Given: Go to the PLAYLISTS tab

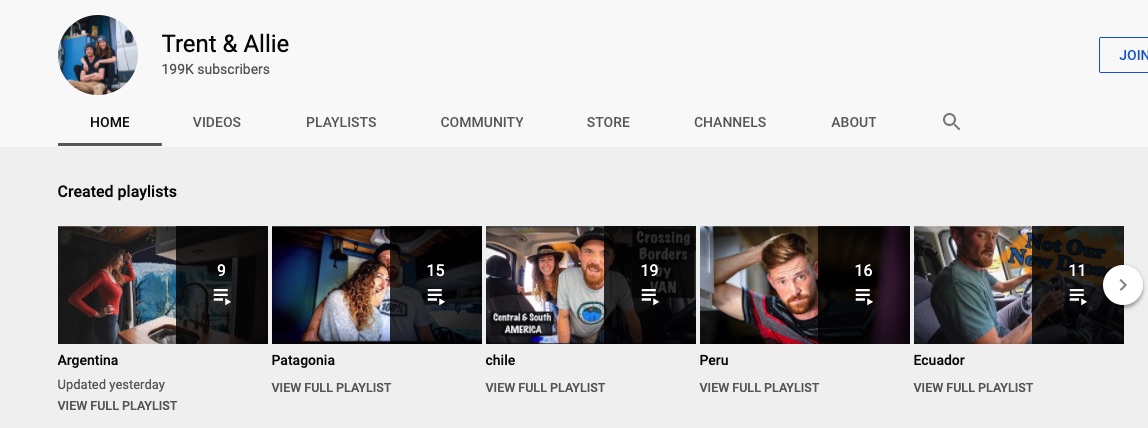Looking at the screenshot, I should [341, 122].
